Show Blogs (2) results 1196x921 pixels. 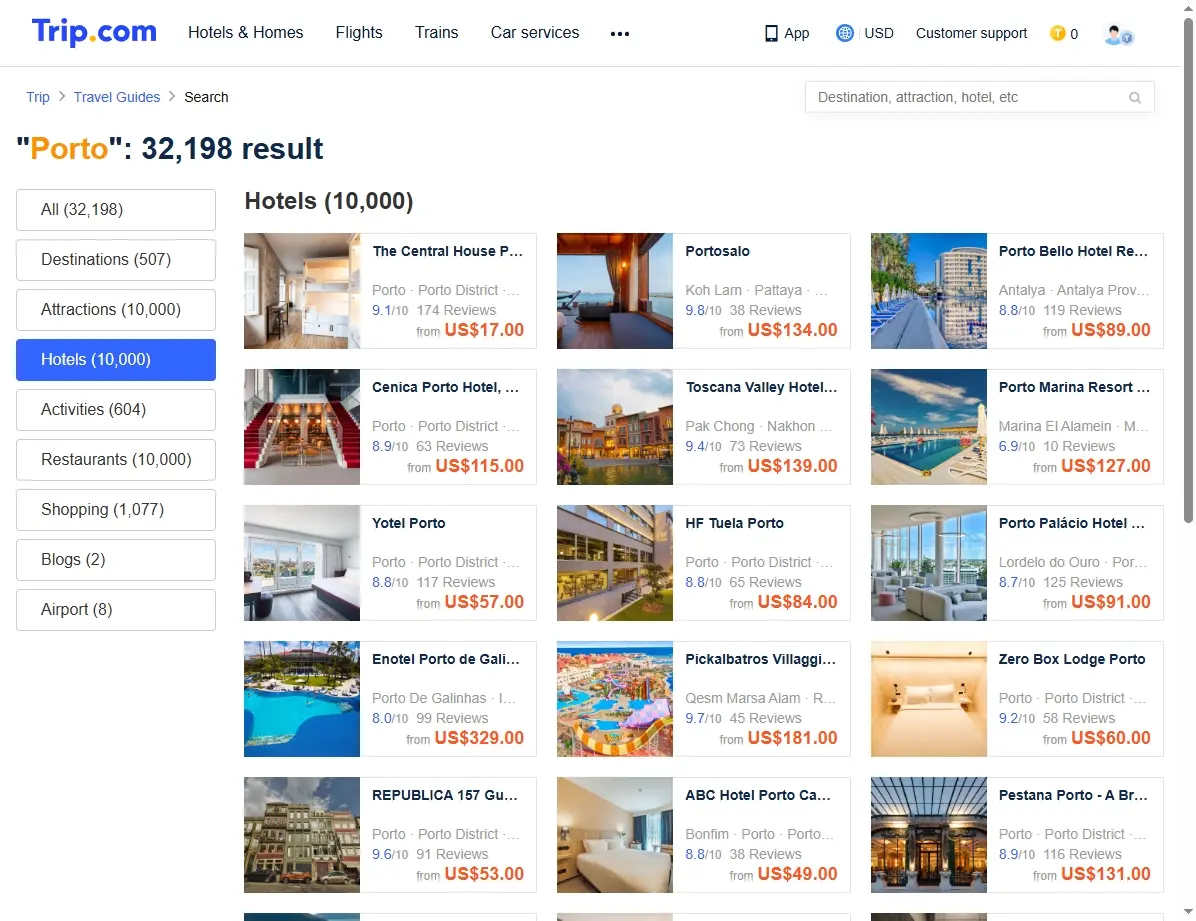pos(116,559)
